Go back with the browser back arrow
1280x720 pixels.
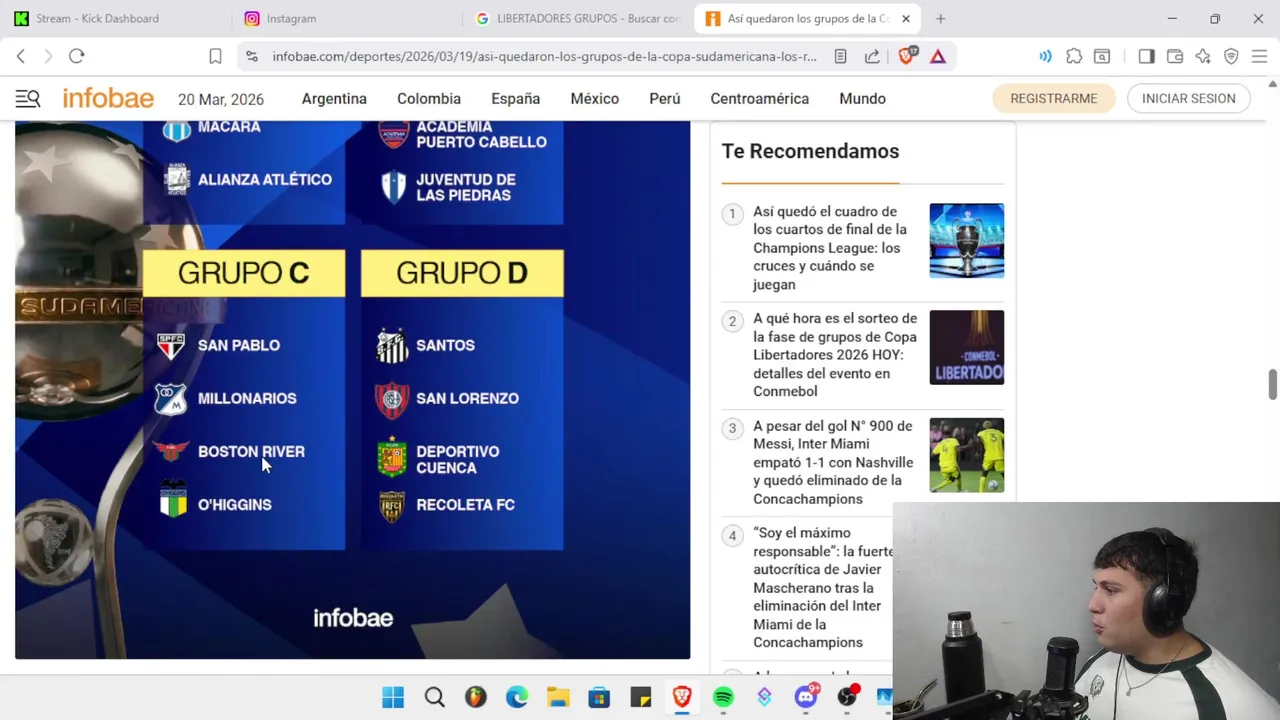(20, 56)
